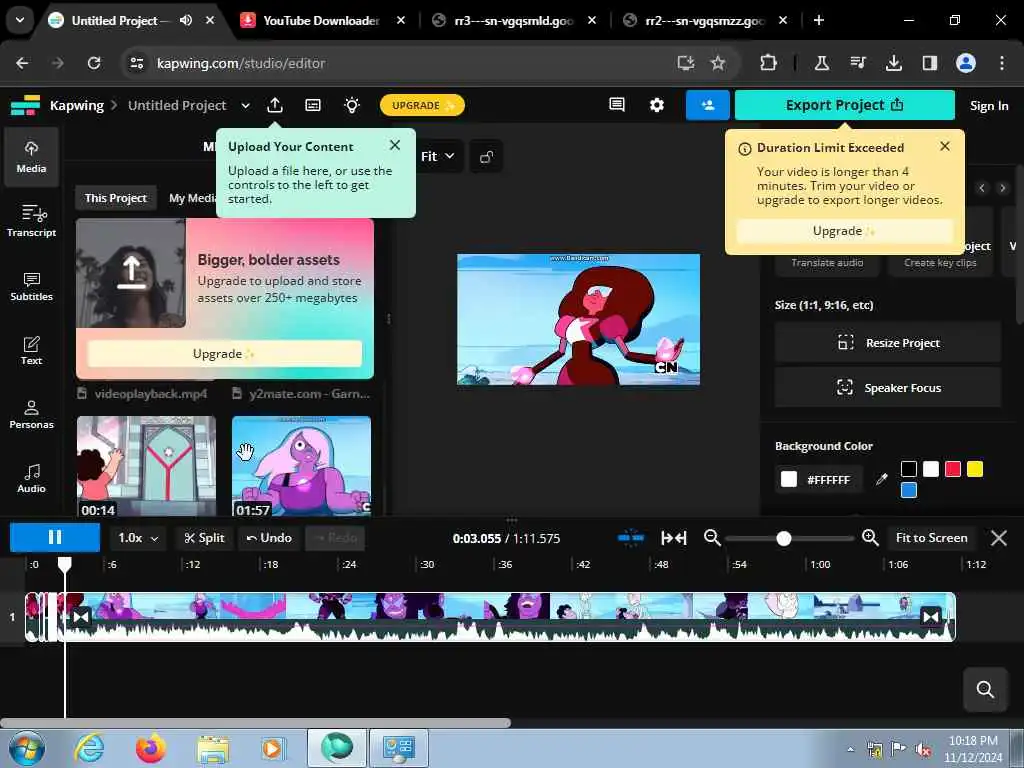Image resolution: width=1024 pixels, height=768 pixels.
Task: Toggle timeline snapping icon
Action: tap(631, 538)
